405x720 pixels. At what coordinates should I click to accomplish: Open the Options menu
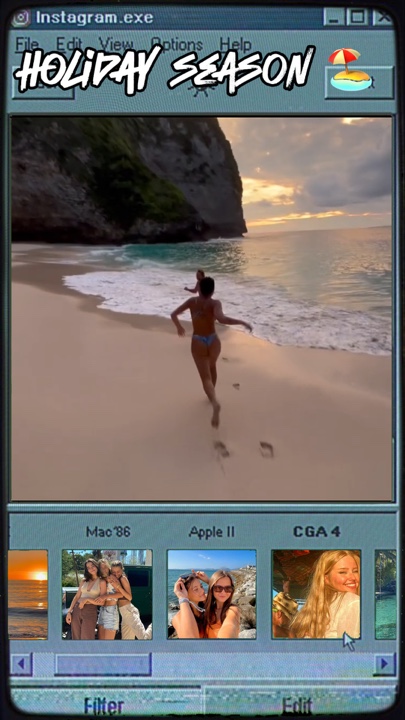tap(177, 45)
